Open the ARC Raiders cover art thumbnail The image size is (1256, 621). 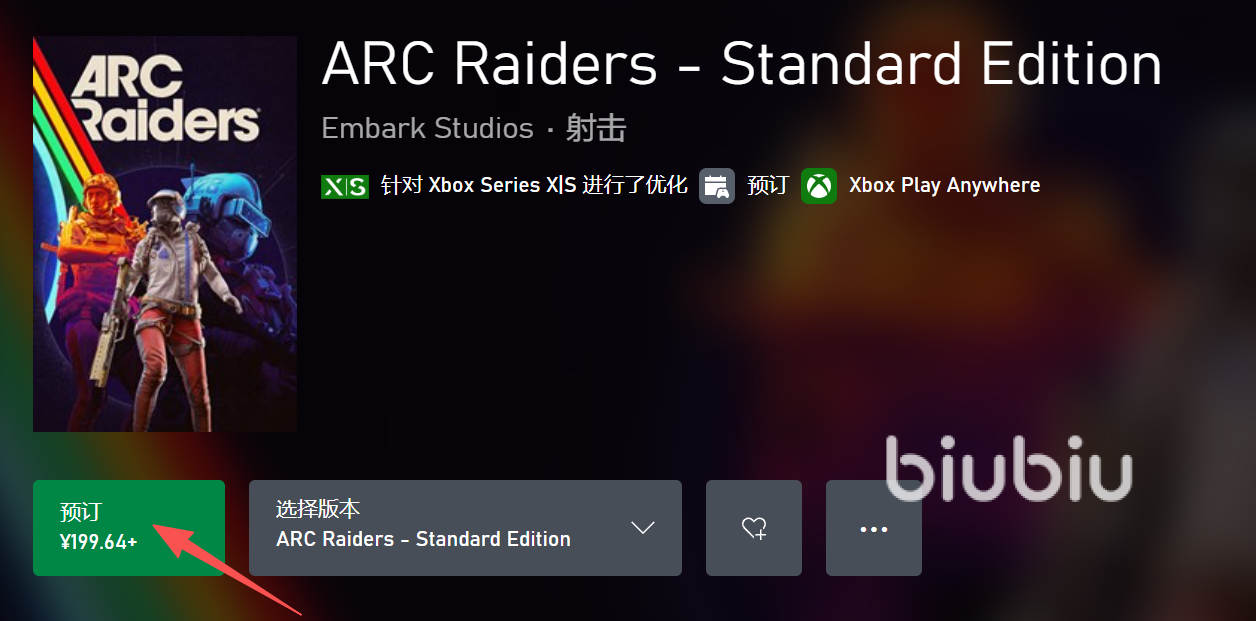coord(165,234)
